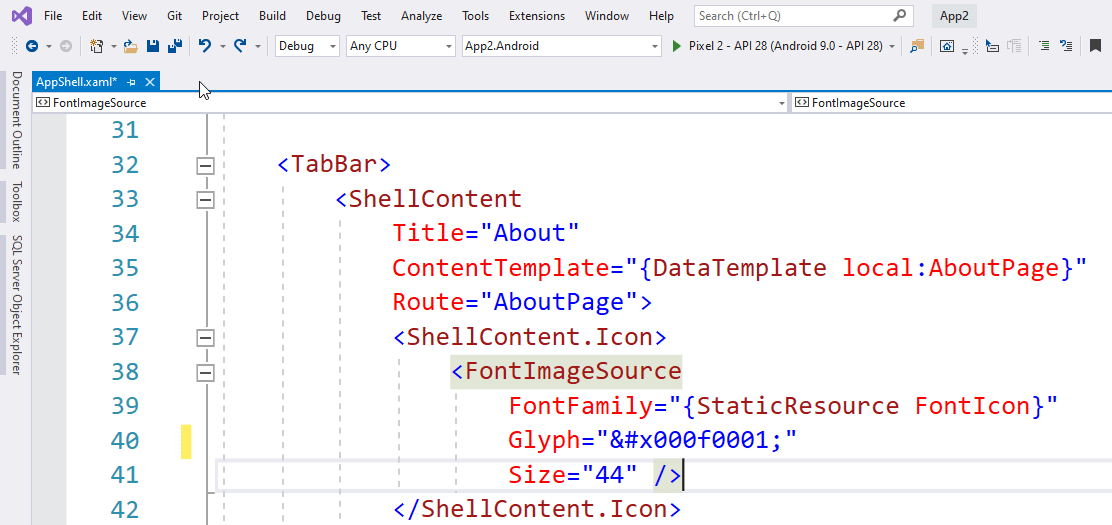Open the Document Outline side panel
This screenshot has height=525, width=1112.
[x=16, y=119]
